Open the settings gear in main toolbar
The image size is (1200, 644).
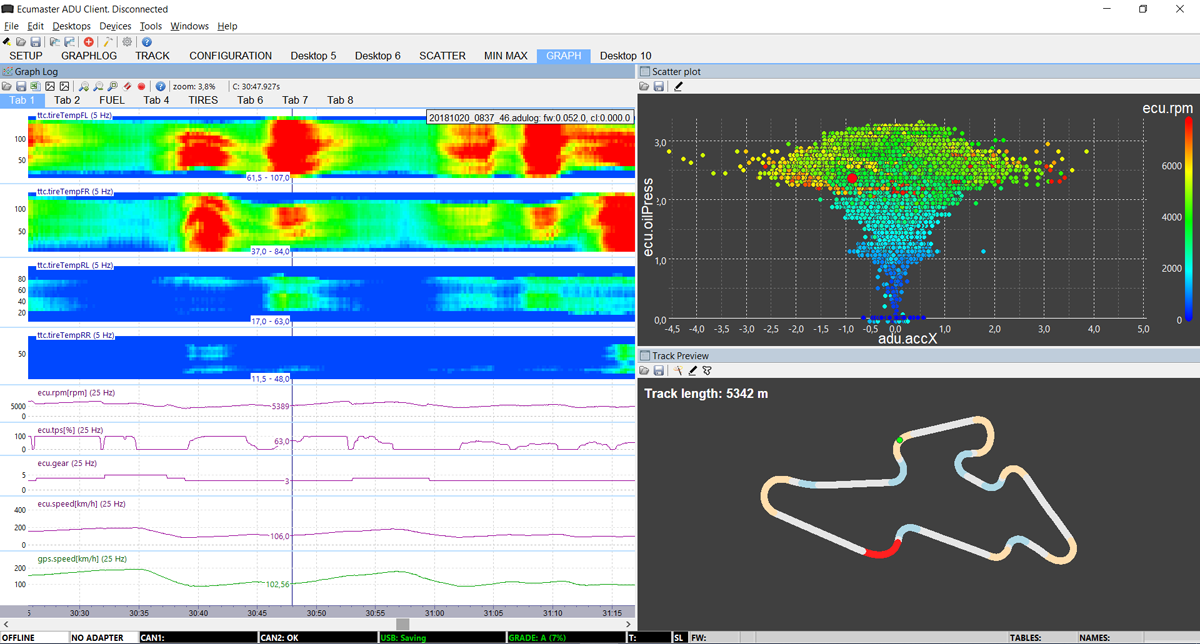(x=127, y=42)
